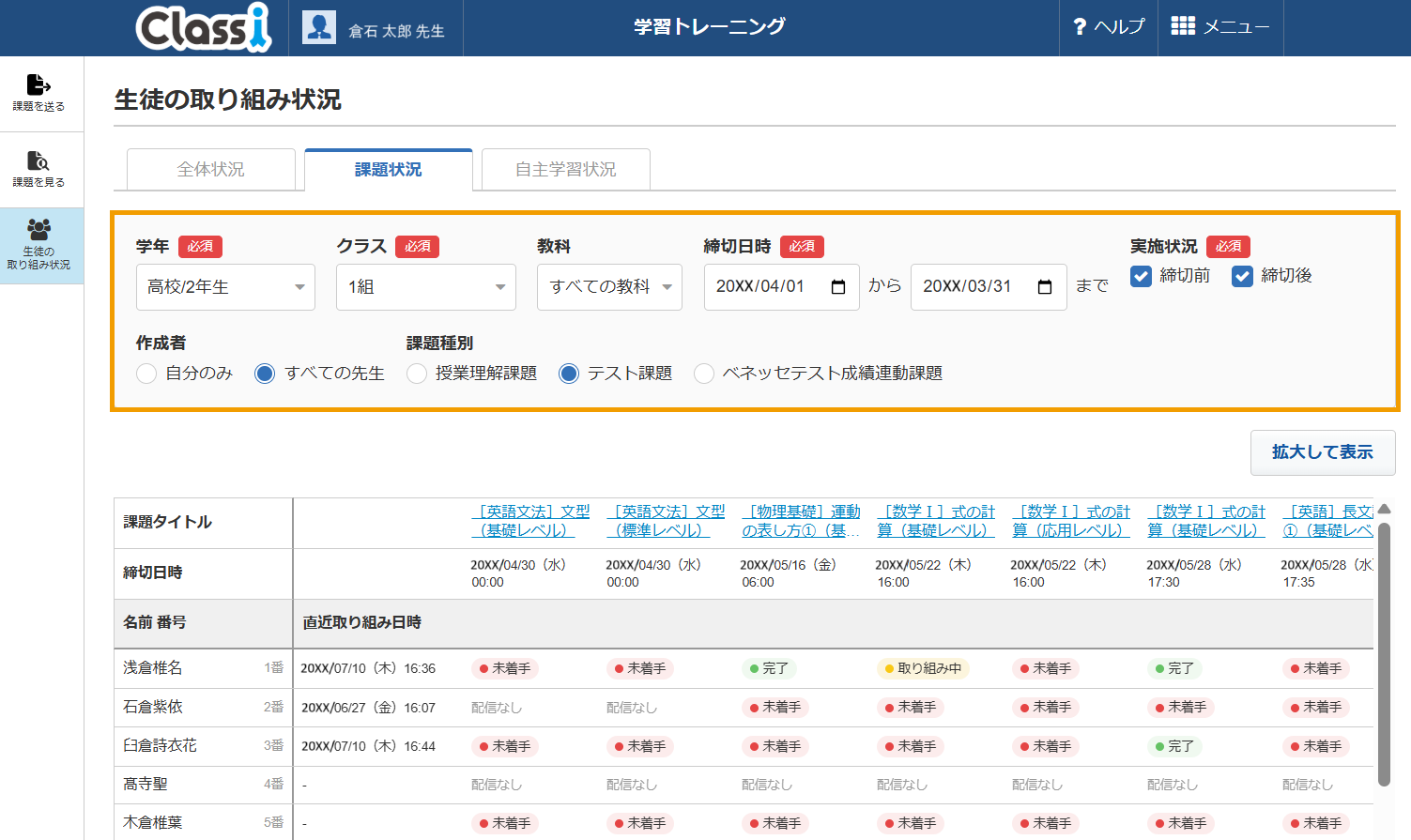
Task: Click student name 石倉紫依
Action: [153, 707]
